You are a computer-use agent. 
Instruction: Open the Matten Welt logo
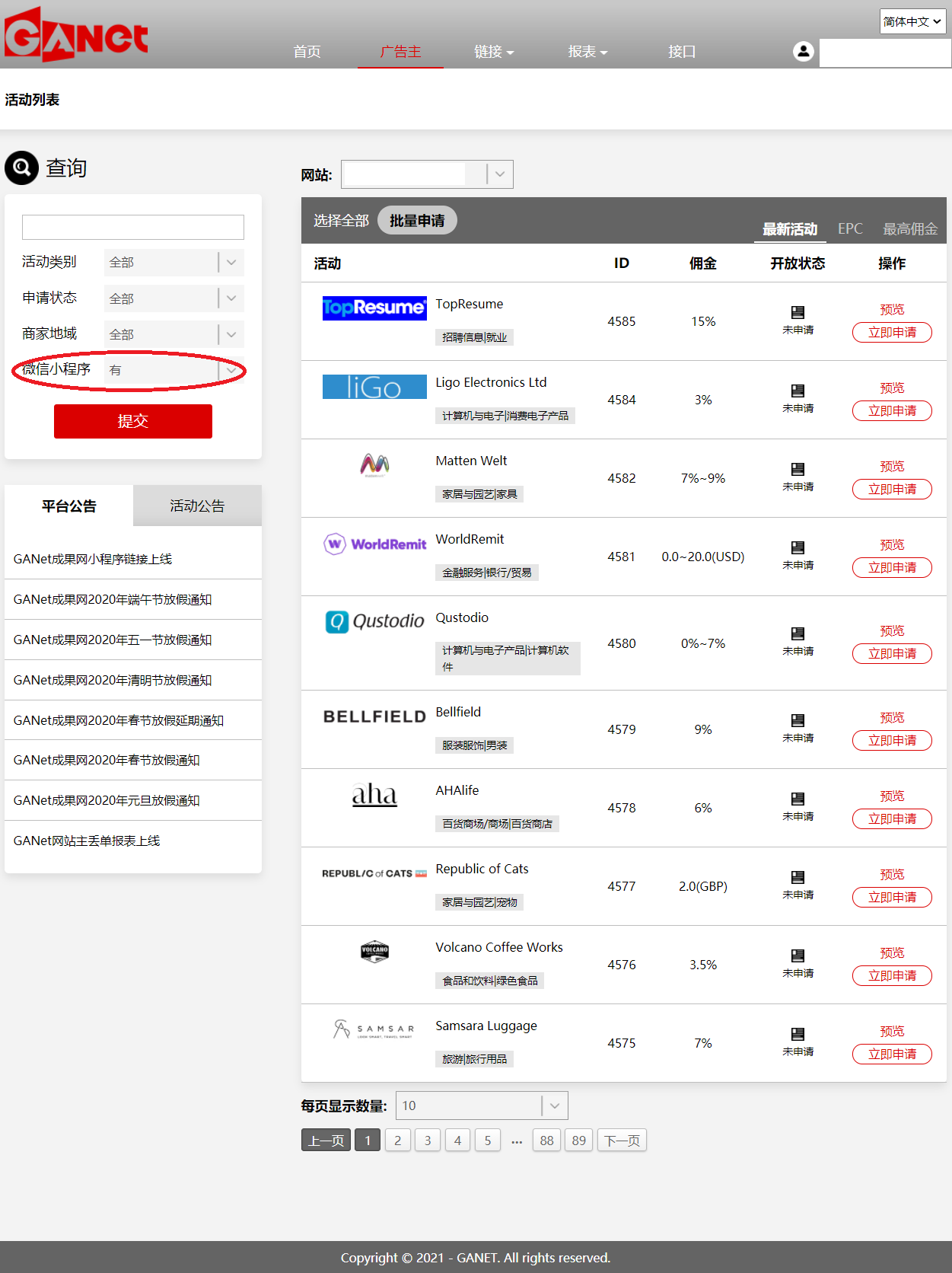point(374,464)
